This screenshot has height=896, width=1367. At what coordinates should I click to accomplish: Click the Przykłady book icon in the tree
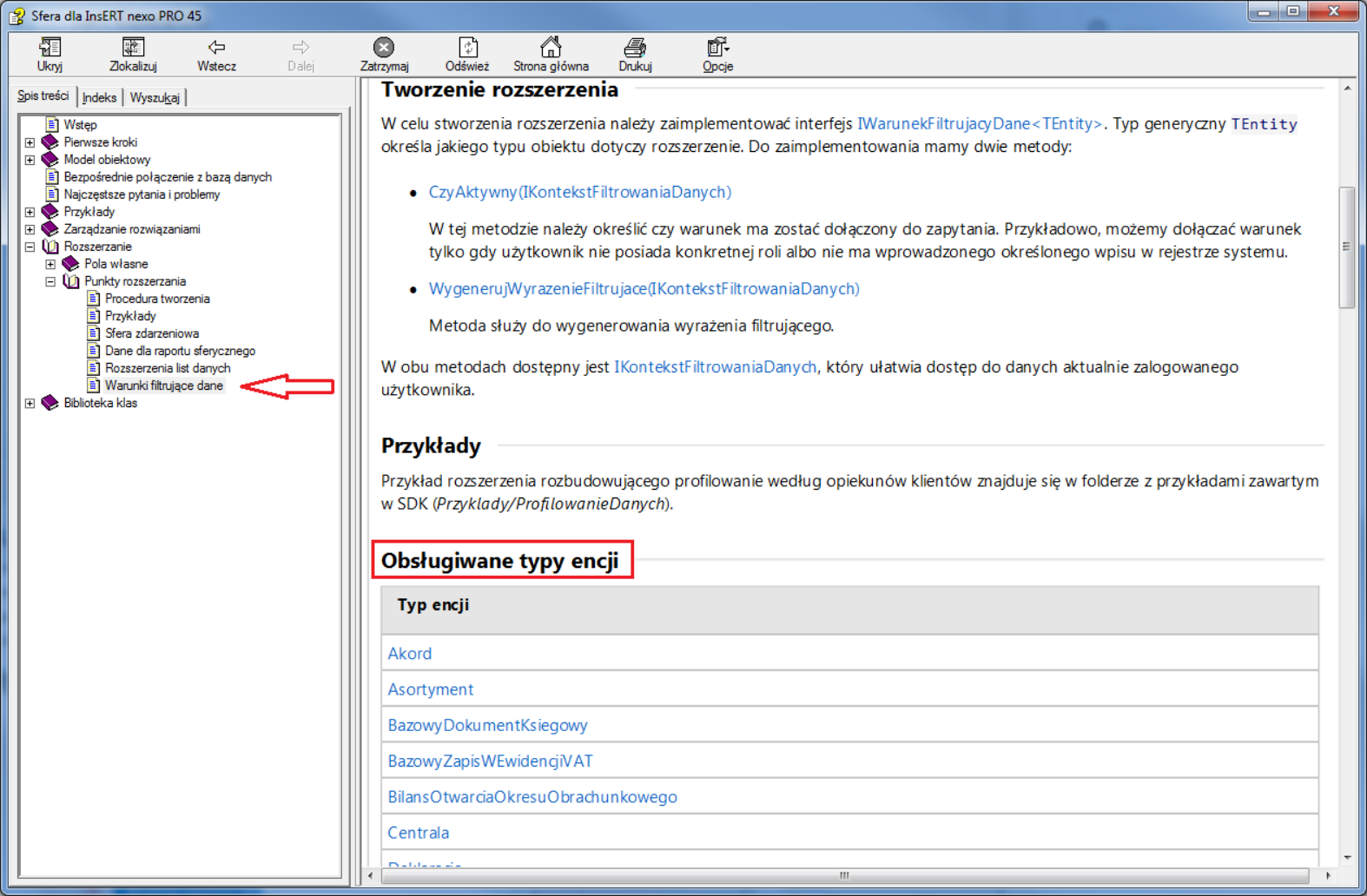point(50,212)
